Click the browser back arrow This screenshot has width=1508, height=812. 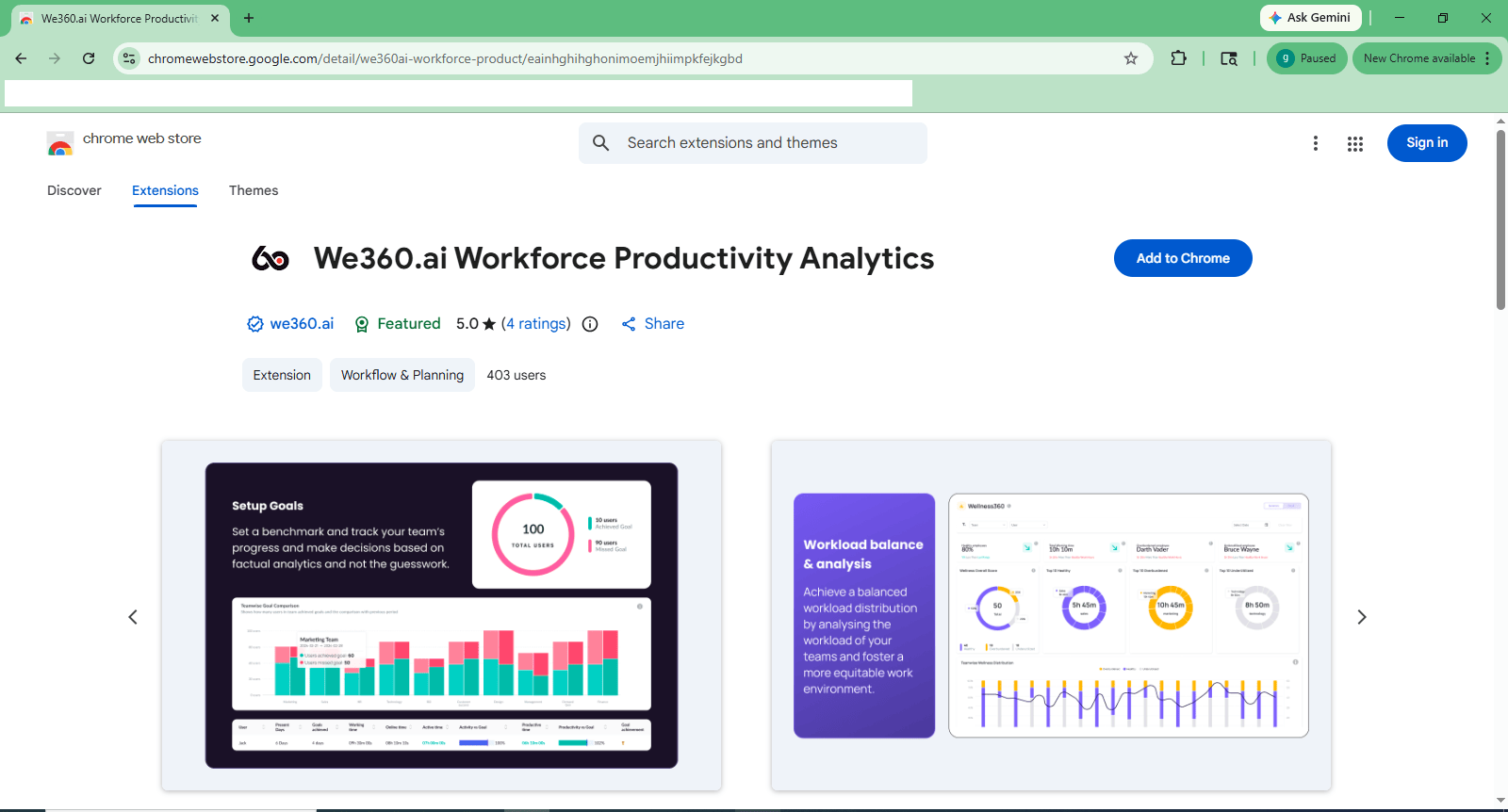[21, 58]
